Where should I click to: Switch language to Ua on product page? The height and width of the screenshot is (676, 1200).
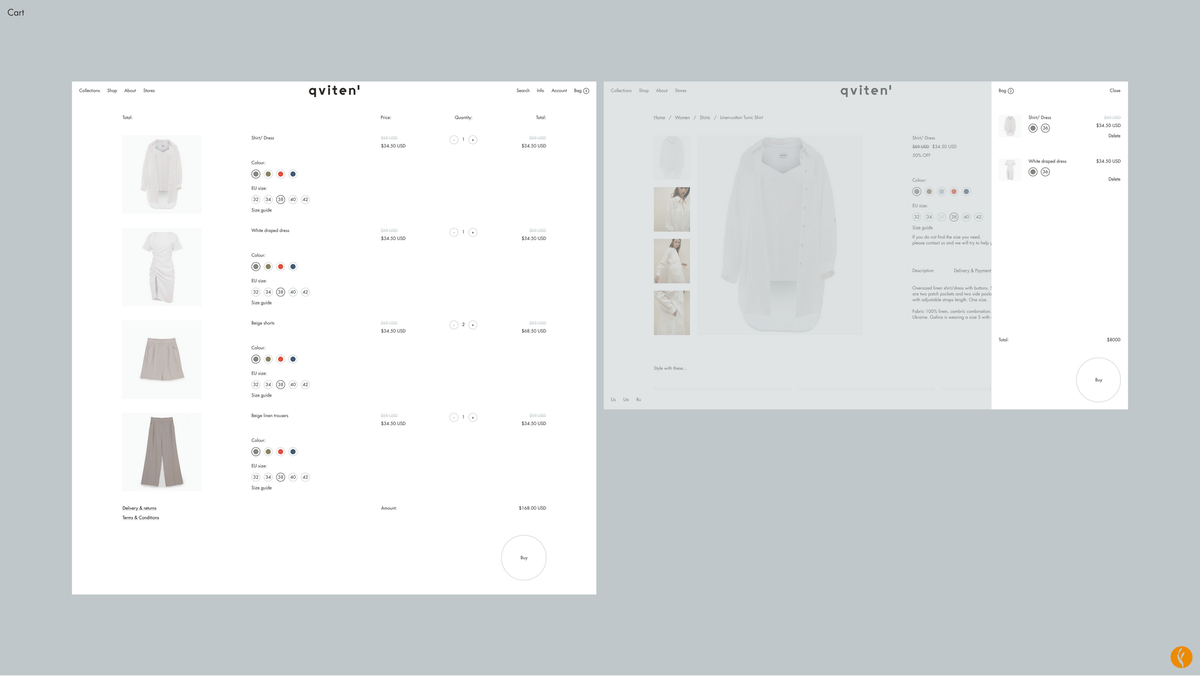point(626,400)
